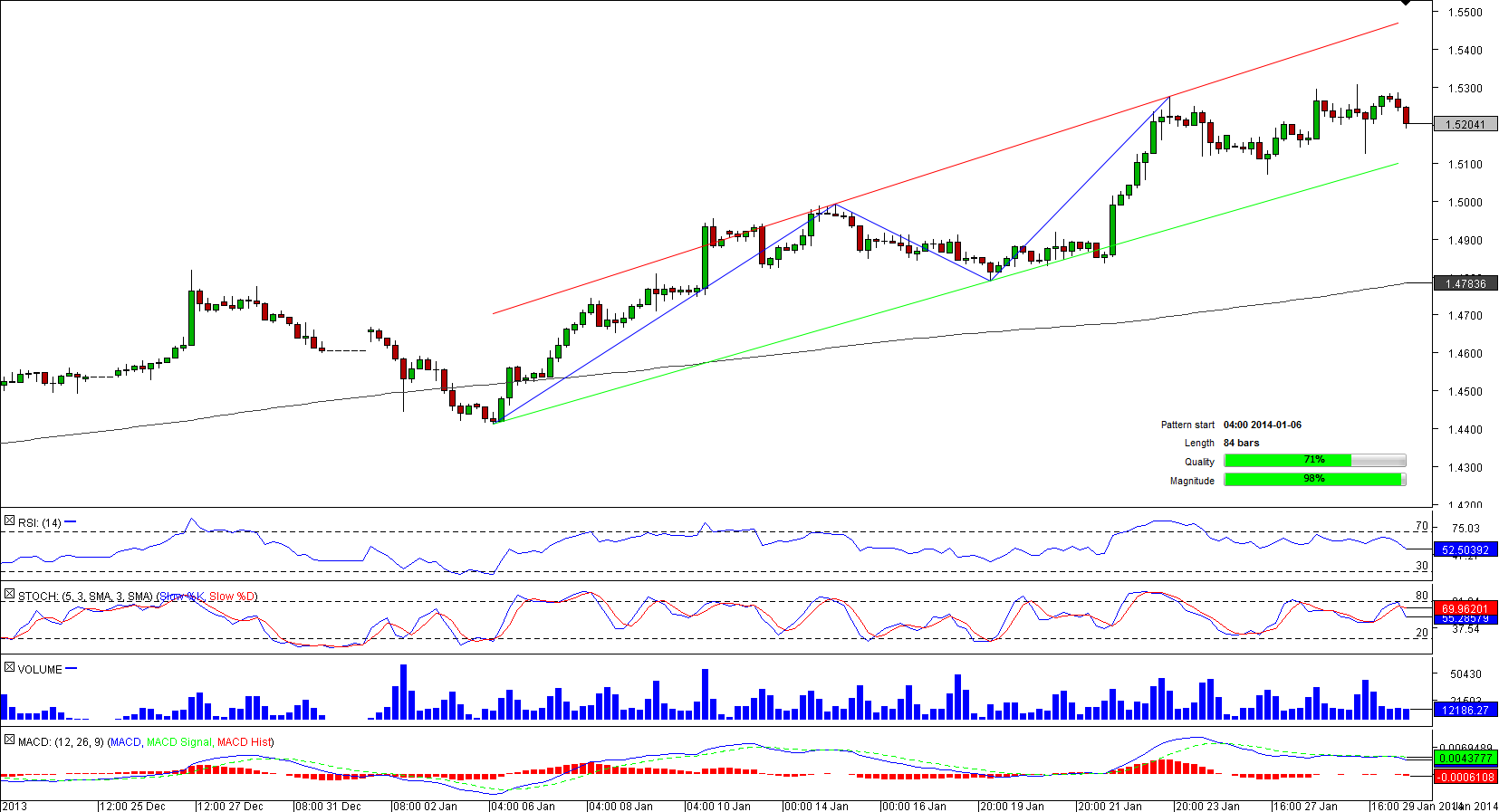
Task: Click the 04:00 06 Jan time label
Action: [x=524, y=807]
